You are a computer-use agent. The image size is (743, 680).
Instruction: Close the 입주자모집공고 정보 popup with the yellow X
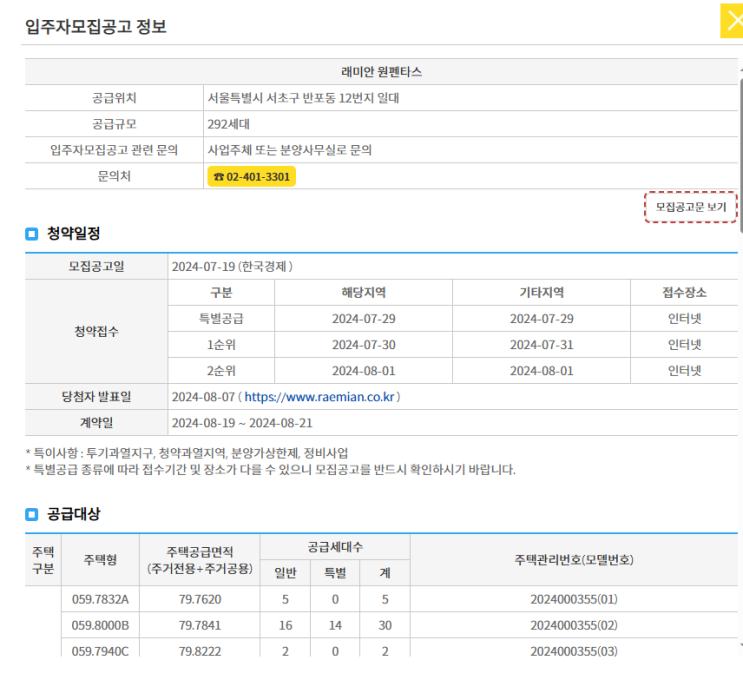(732, 21)
